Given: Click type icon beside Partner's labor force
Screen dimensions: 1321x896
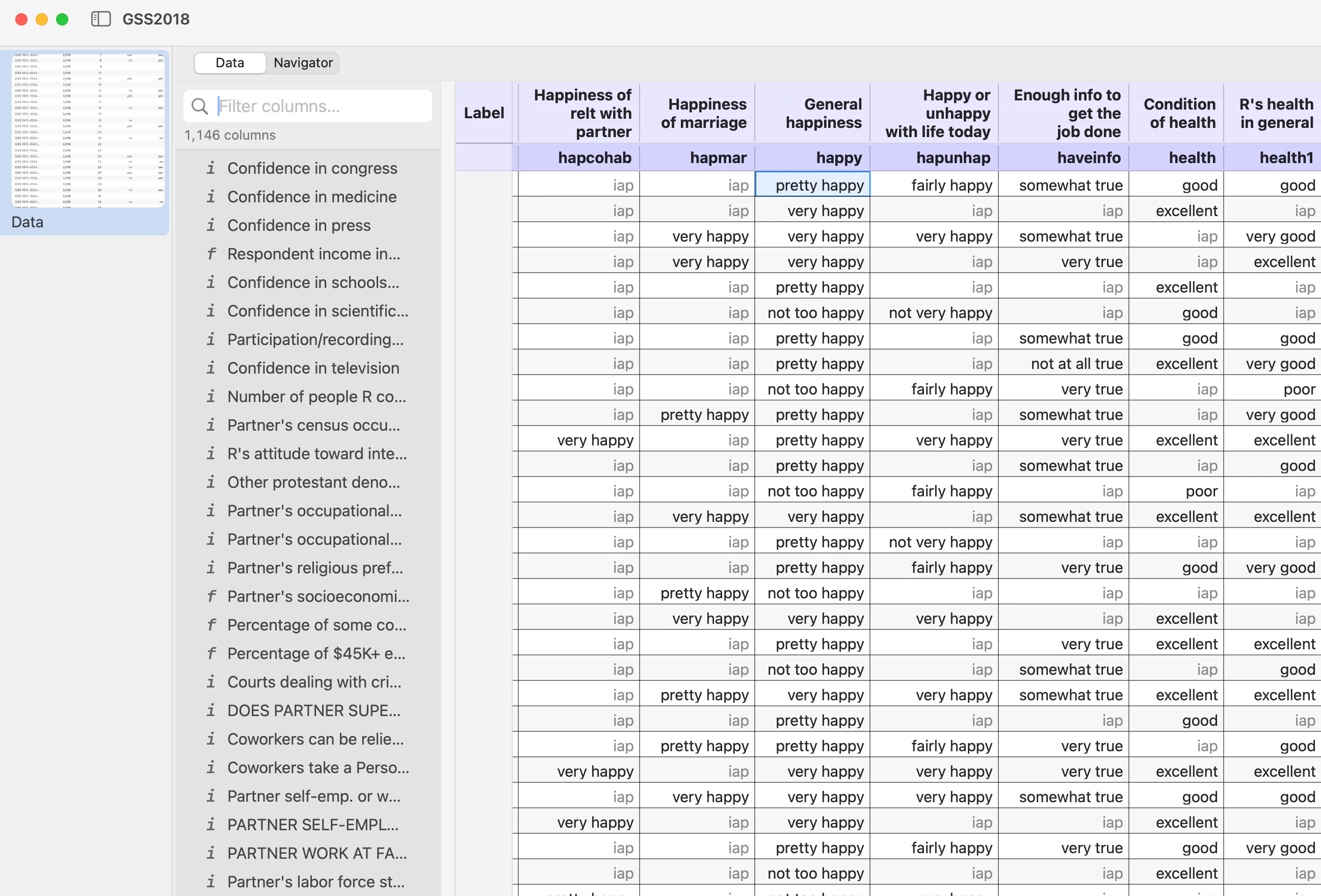Looking at the screenshot, I should (211, 882).
